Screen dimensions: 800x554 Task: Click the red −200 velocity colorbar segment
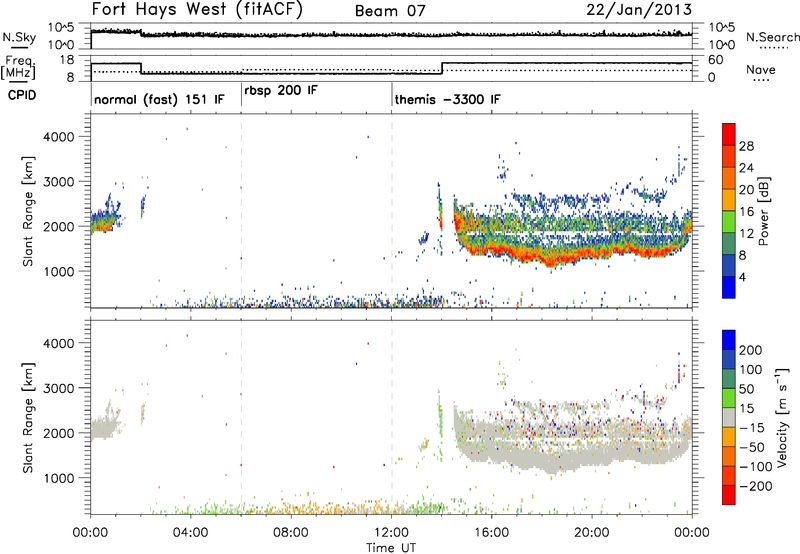tap(729, 495)
